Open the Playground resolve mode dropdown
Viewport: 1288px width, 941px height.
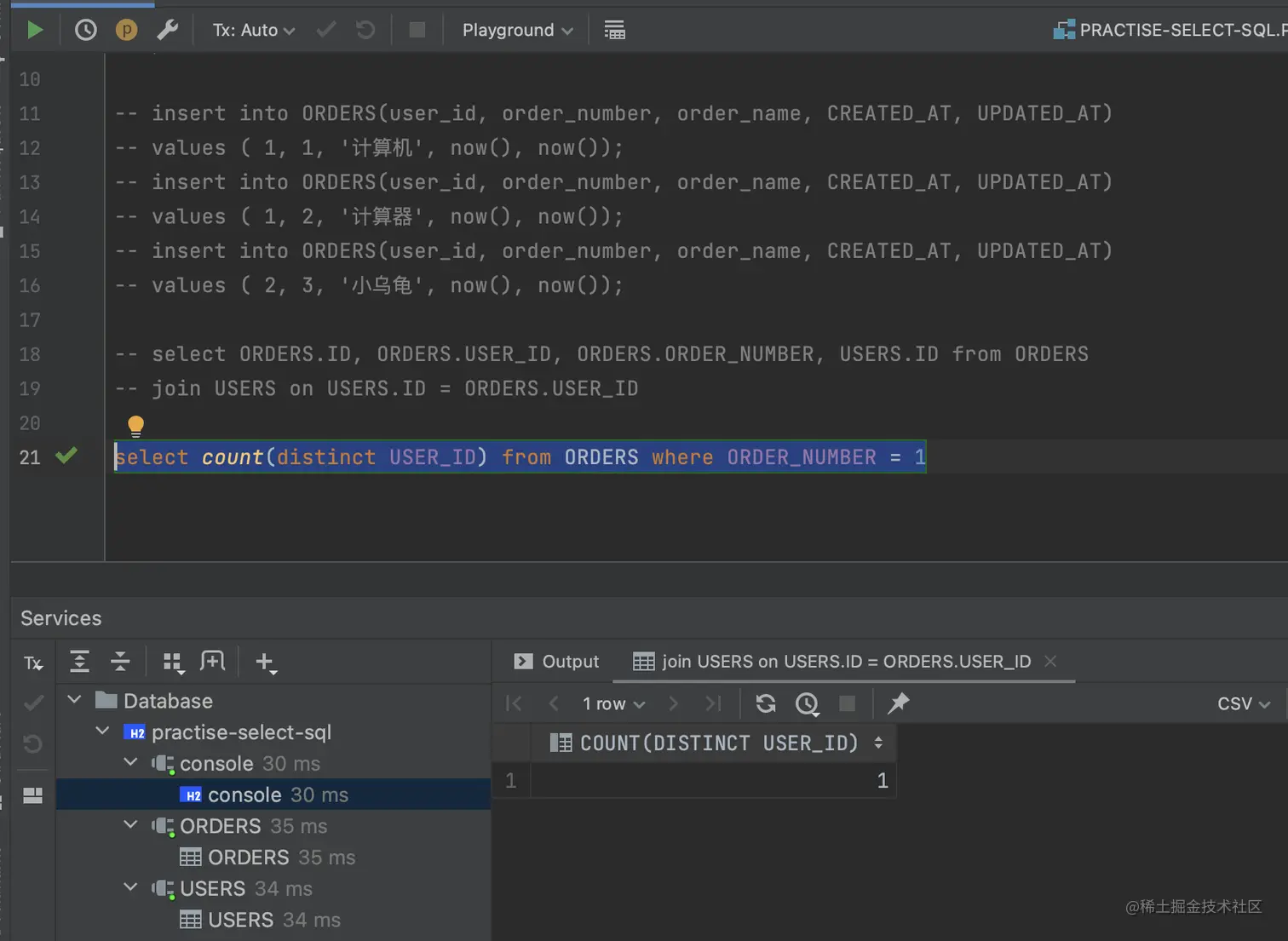tap(517, 30)
